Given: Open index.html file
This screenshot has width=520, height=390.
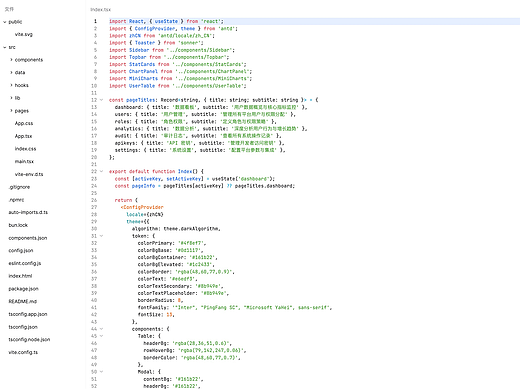Looking at the screenshot, I should pyautogui.click(x=20, y=276).
